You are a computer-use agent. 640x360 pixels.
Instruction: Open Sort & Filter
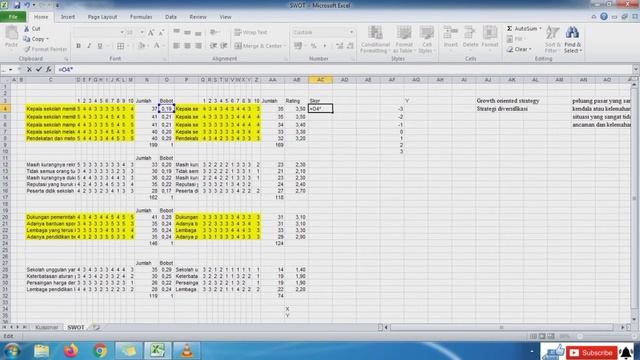click(552, 39)
